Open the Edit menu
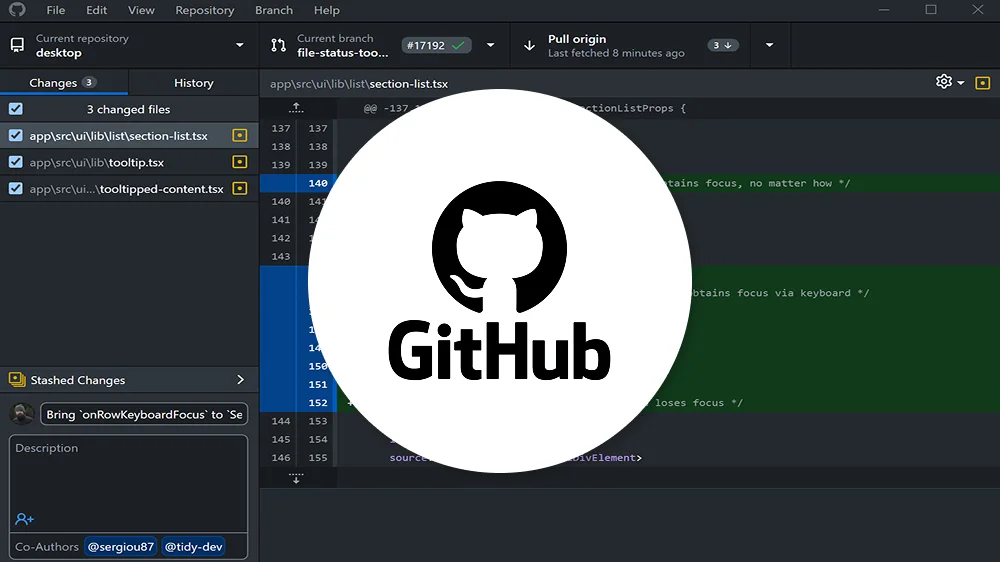This screenshot has width=1000, height=562. (96, 10)
